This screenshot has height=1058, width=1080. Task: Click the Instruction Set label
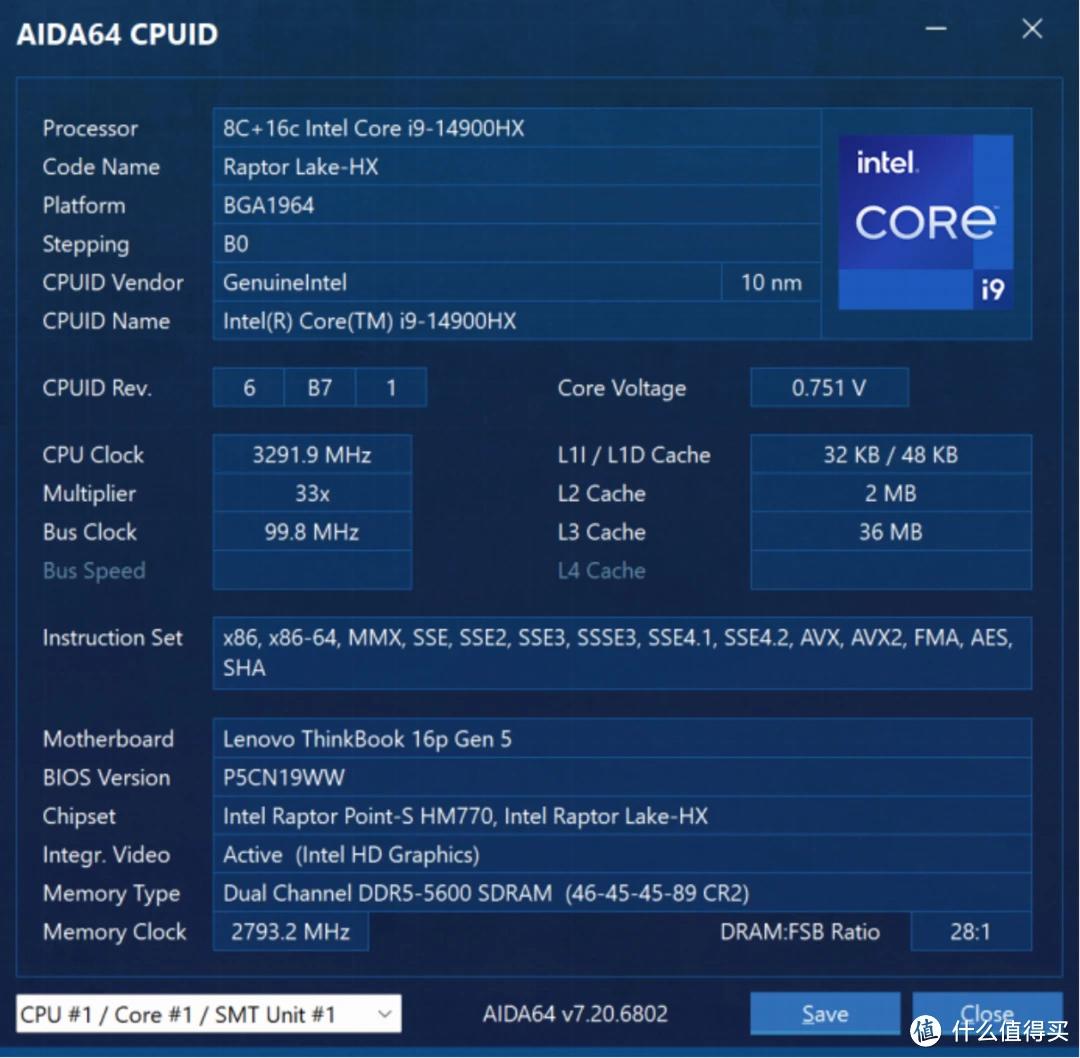click(x=112, y=637)
